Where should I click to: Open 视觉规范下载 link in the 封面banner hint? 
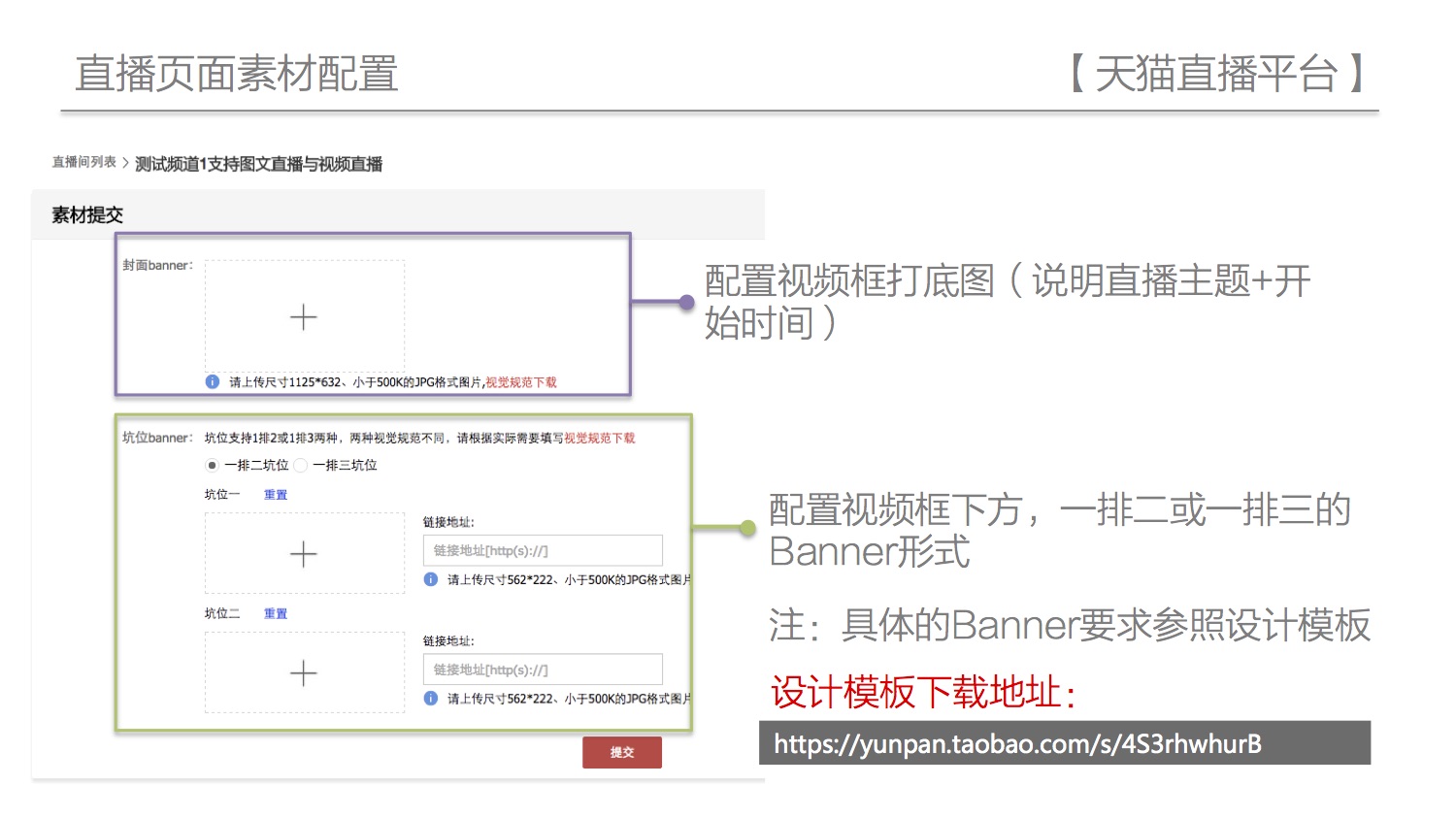pos(521,382)
